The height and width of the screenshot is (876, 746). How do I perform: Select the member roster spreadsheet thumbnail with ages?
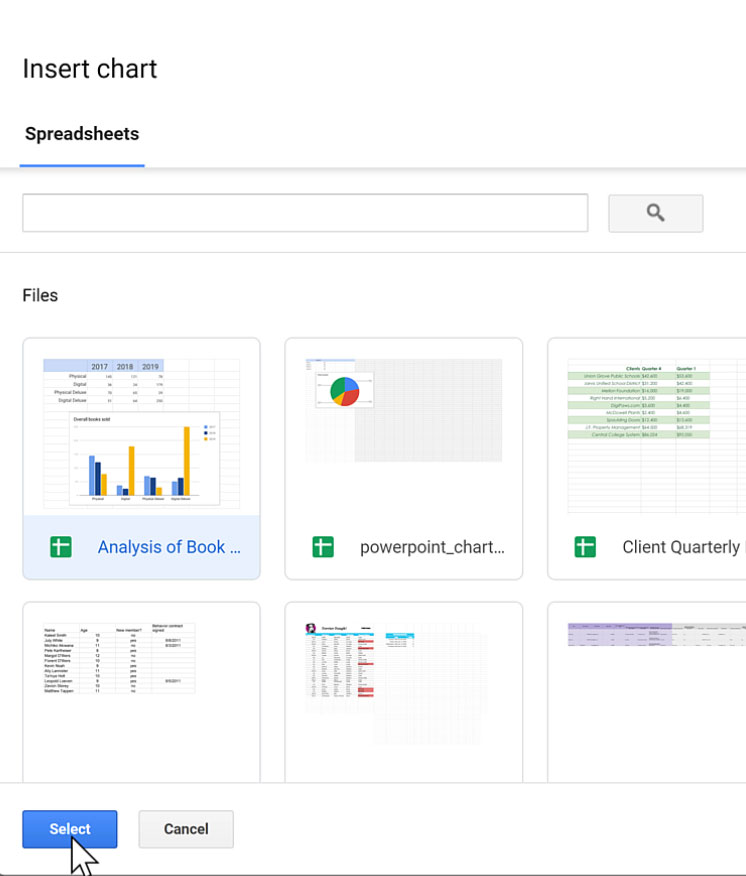pyautogui.click(x=140, y=690)
